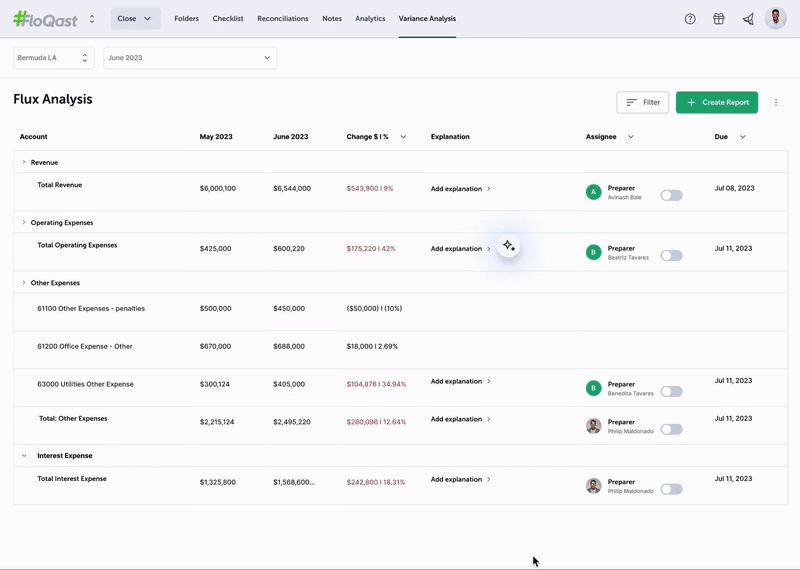The image size is (800, 570).
Task: Click the $18,000 | 2.69% change value
Action: 372,346
